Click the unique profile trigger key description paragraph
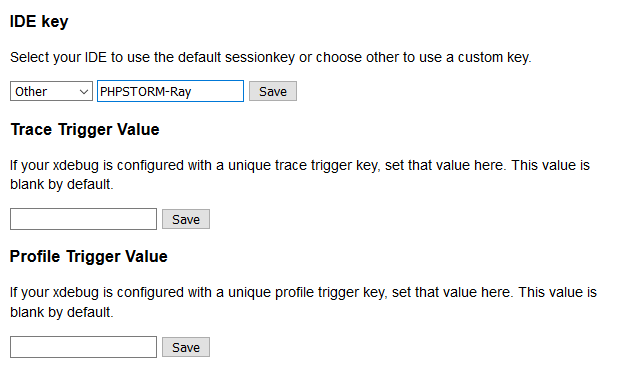 (x=303, y=302)
